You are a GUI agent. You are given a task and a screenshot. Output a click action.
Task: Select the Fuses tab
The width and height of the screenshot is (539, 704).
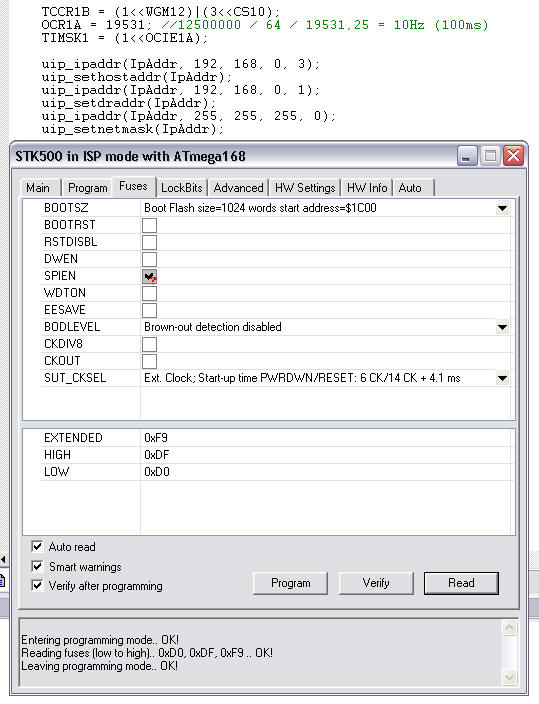(x=133, y=186)
